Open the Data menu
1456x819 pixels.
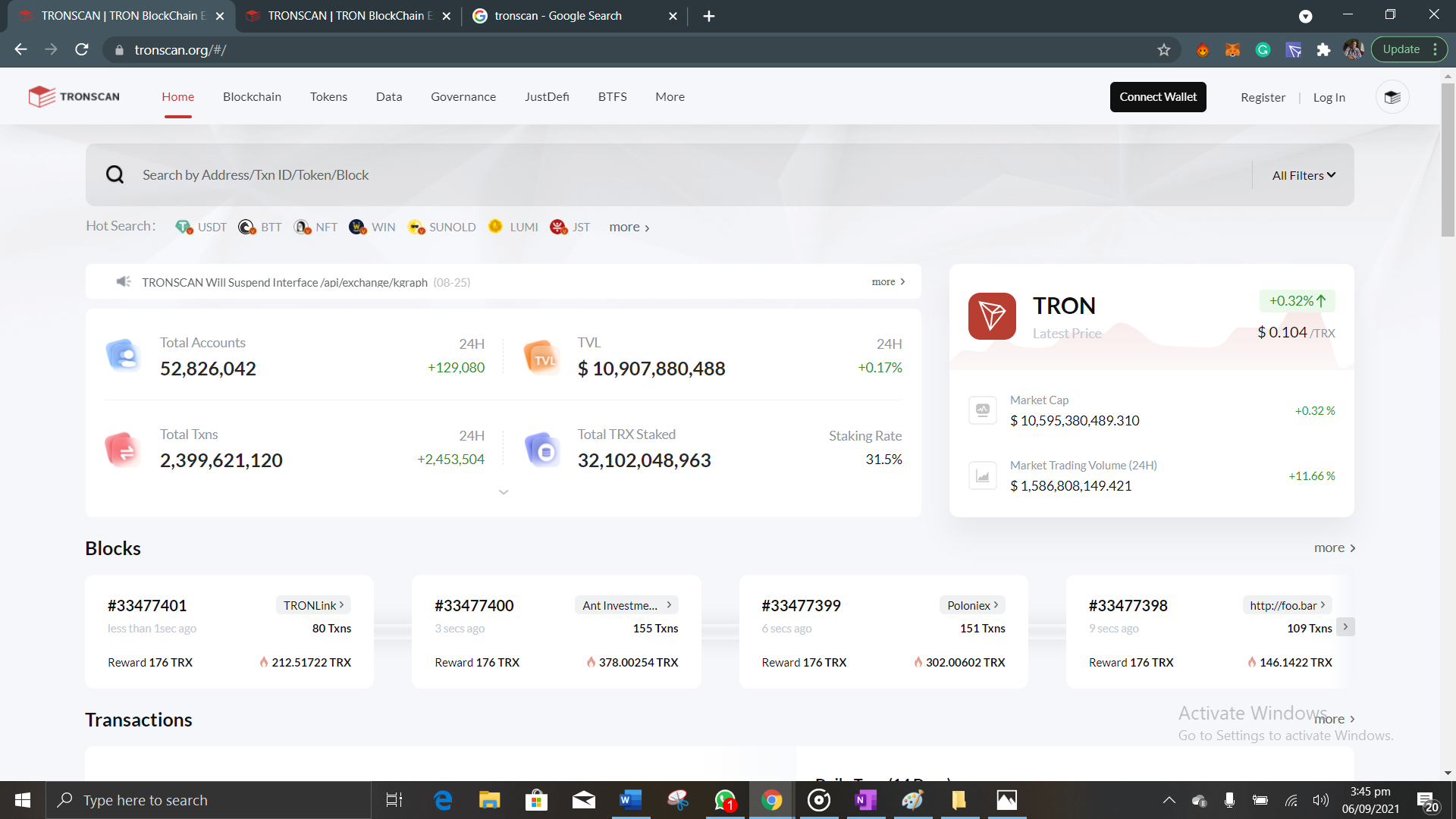(389, 96)
